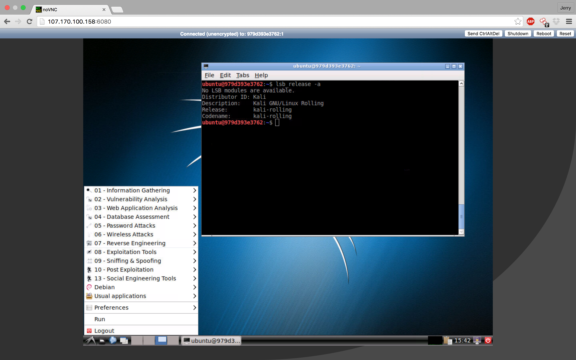Select the Preferences menu text

(x=111, y=307)
